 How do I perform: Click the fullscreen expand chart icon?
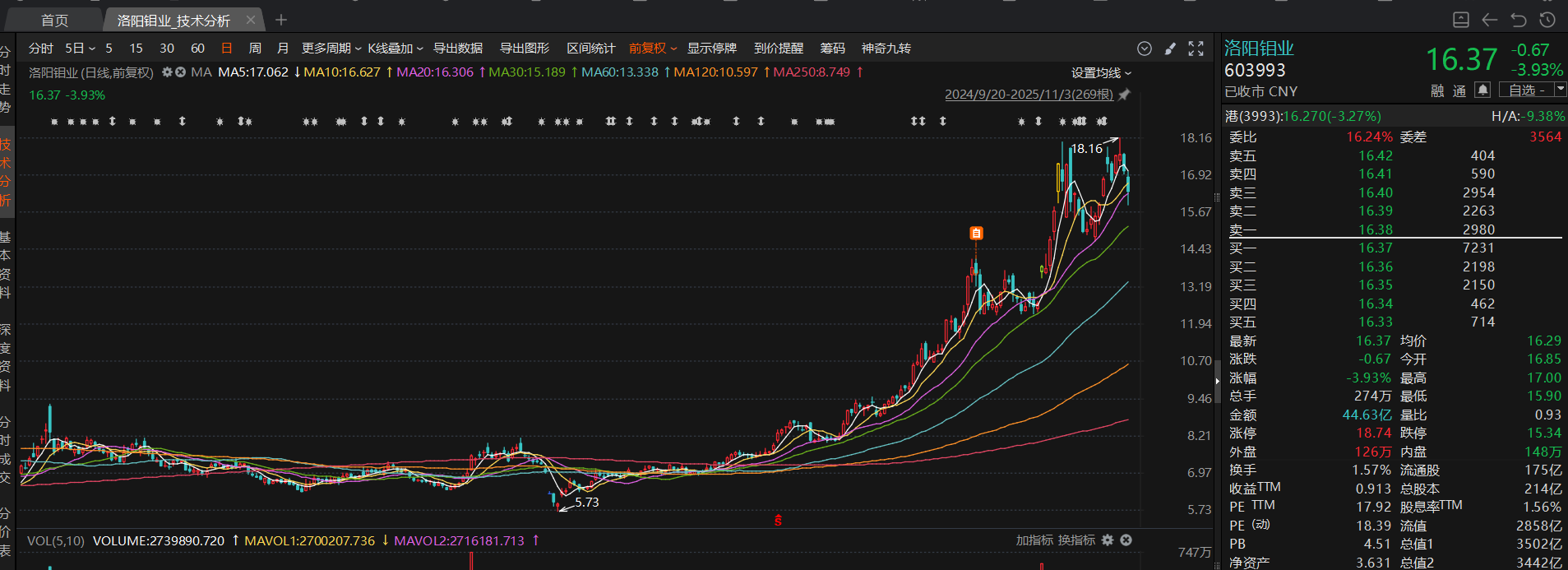[x=1196, y=49]
